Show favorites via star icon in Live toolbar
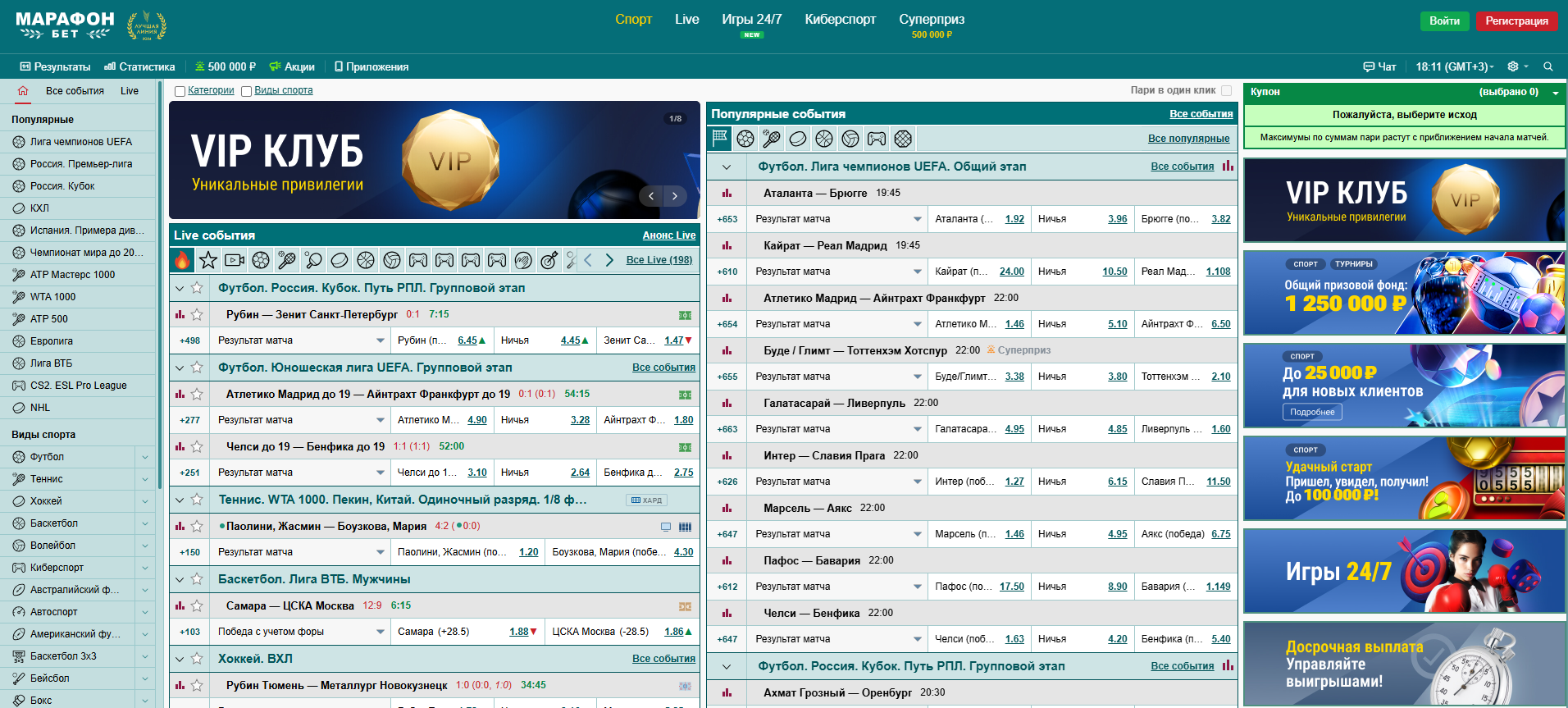This screenshot has height=708, width=1568. click(x=208, y=261)
